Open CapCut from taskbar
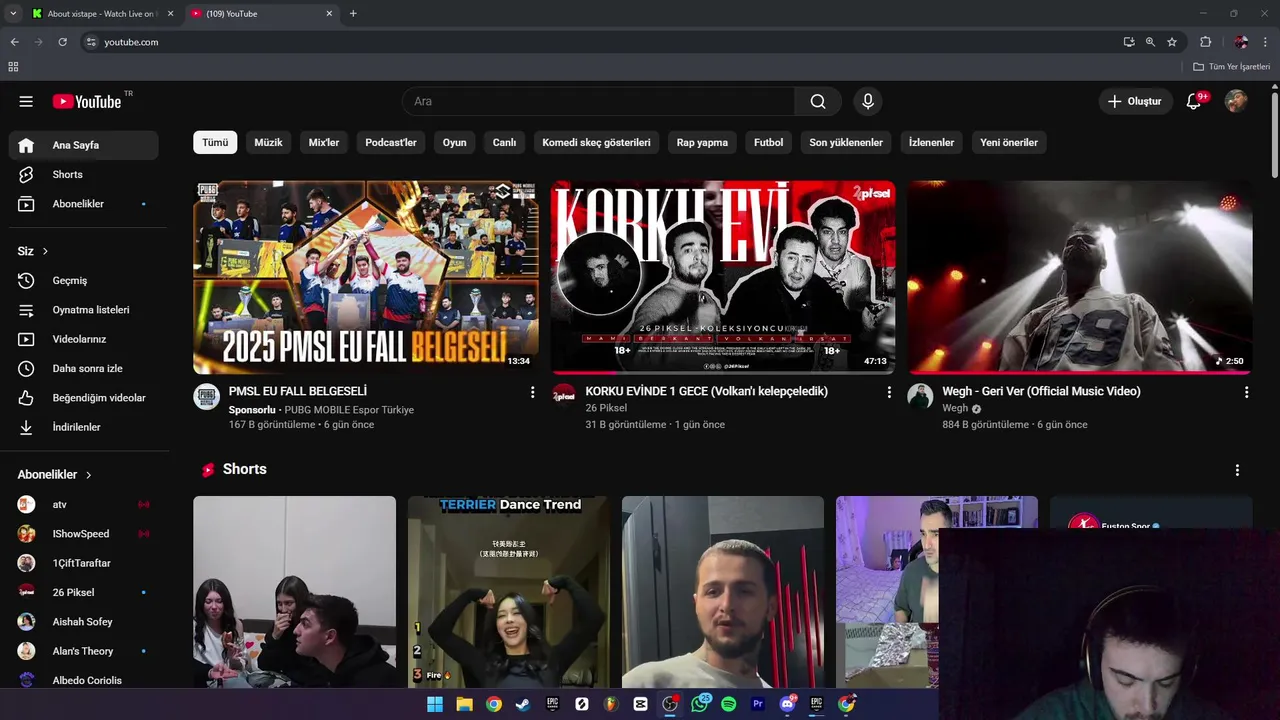This screenshot has width=1280, height=720. click(640, 704)
